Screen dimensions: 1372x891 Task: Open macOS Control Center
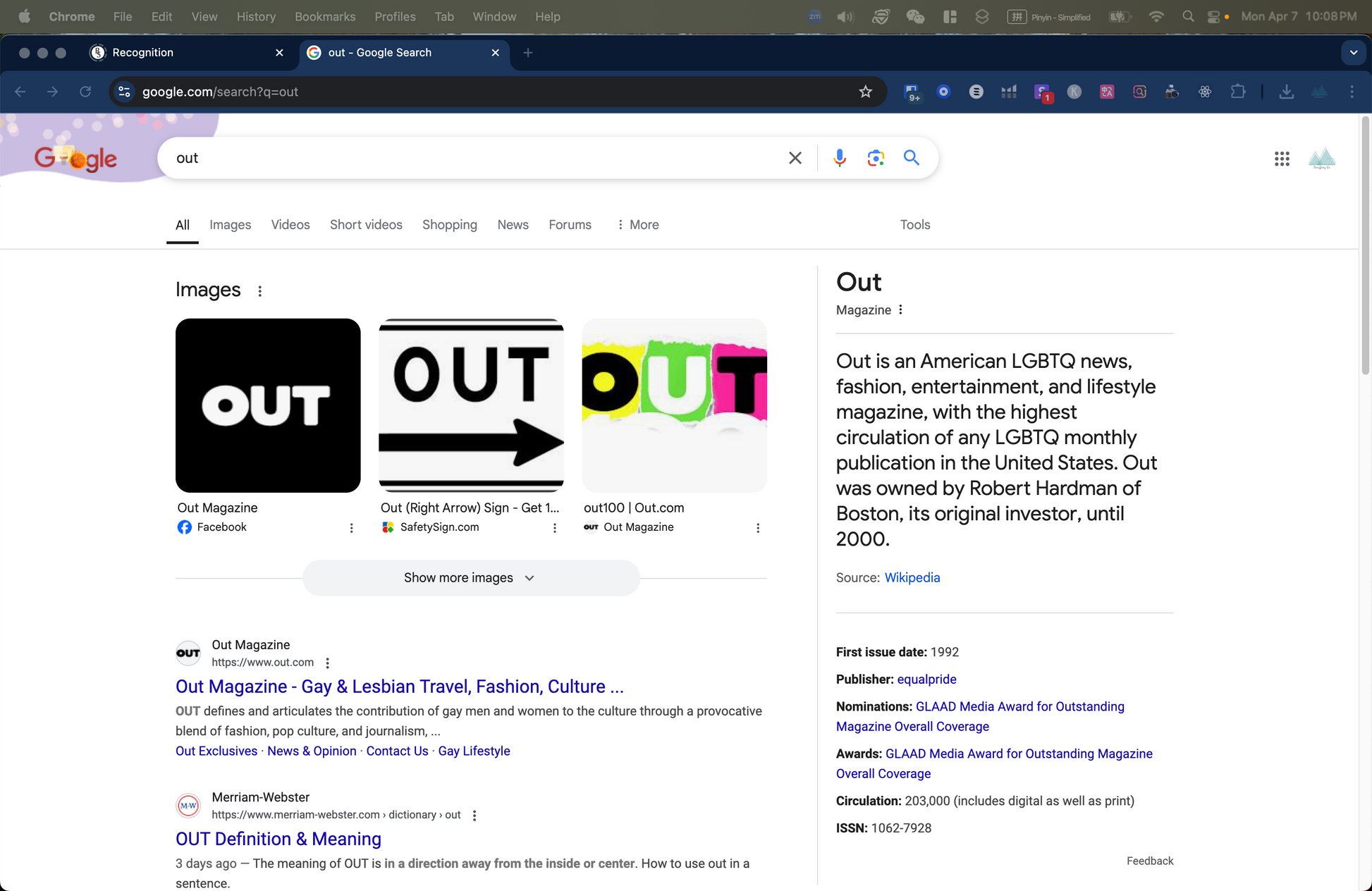click(x=1213, y=16)
